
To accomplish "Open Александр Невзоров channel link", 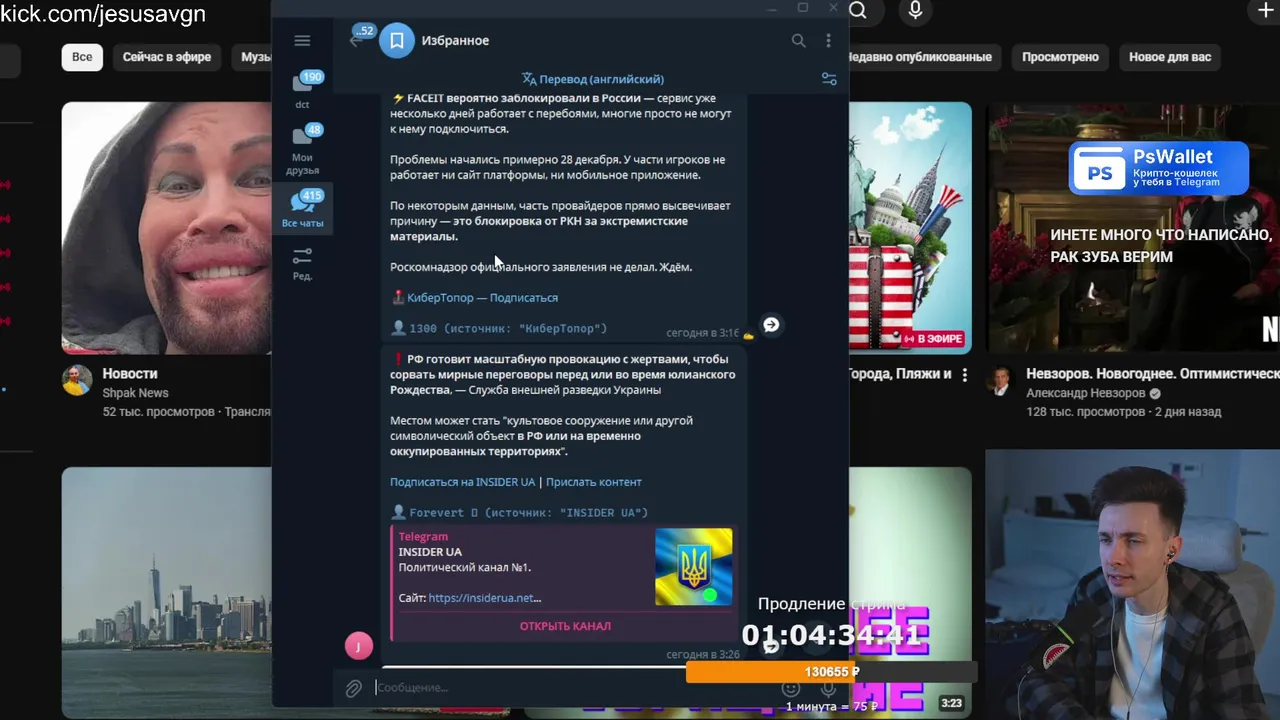I will (x=1086, y=393).
